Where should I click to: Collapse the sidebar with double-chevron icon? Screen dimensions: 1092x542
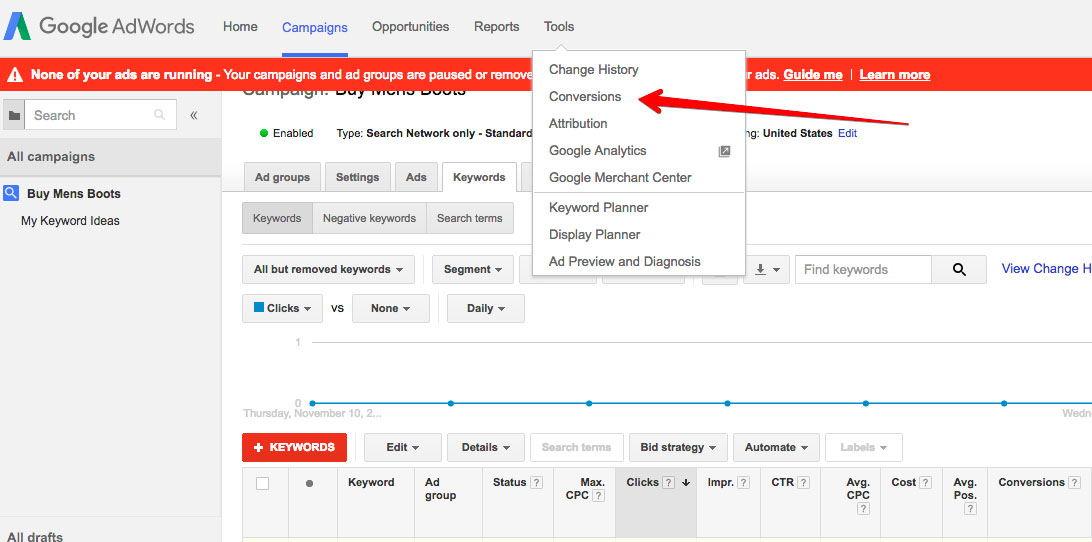coord(194,116)
